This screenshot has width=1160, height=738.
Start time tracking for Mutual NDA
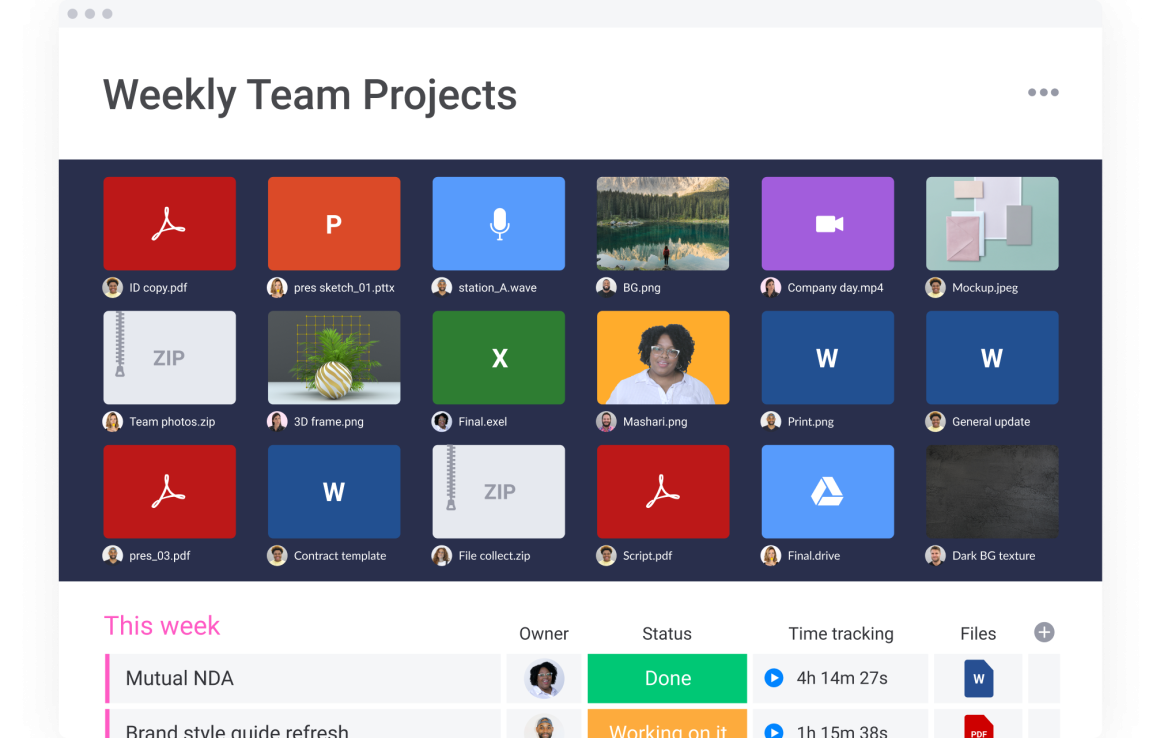click(x=774, y=677)
